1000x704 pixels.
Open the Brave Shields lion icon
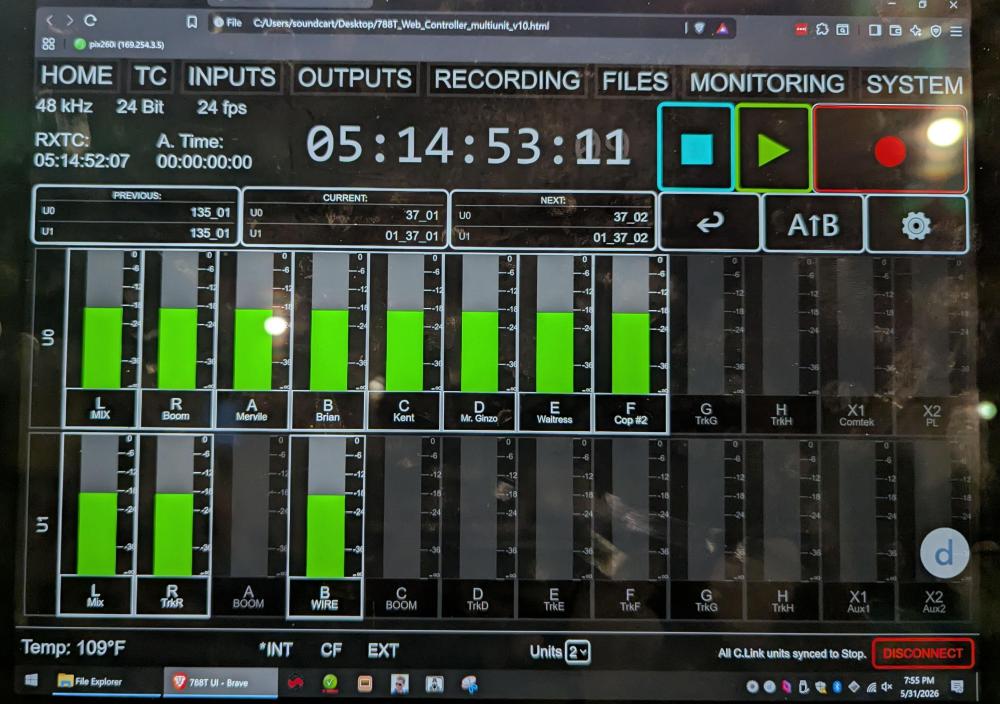click(700, 28)
